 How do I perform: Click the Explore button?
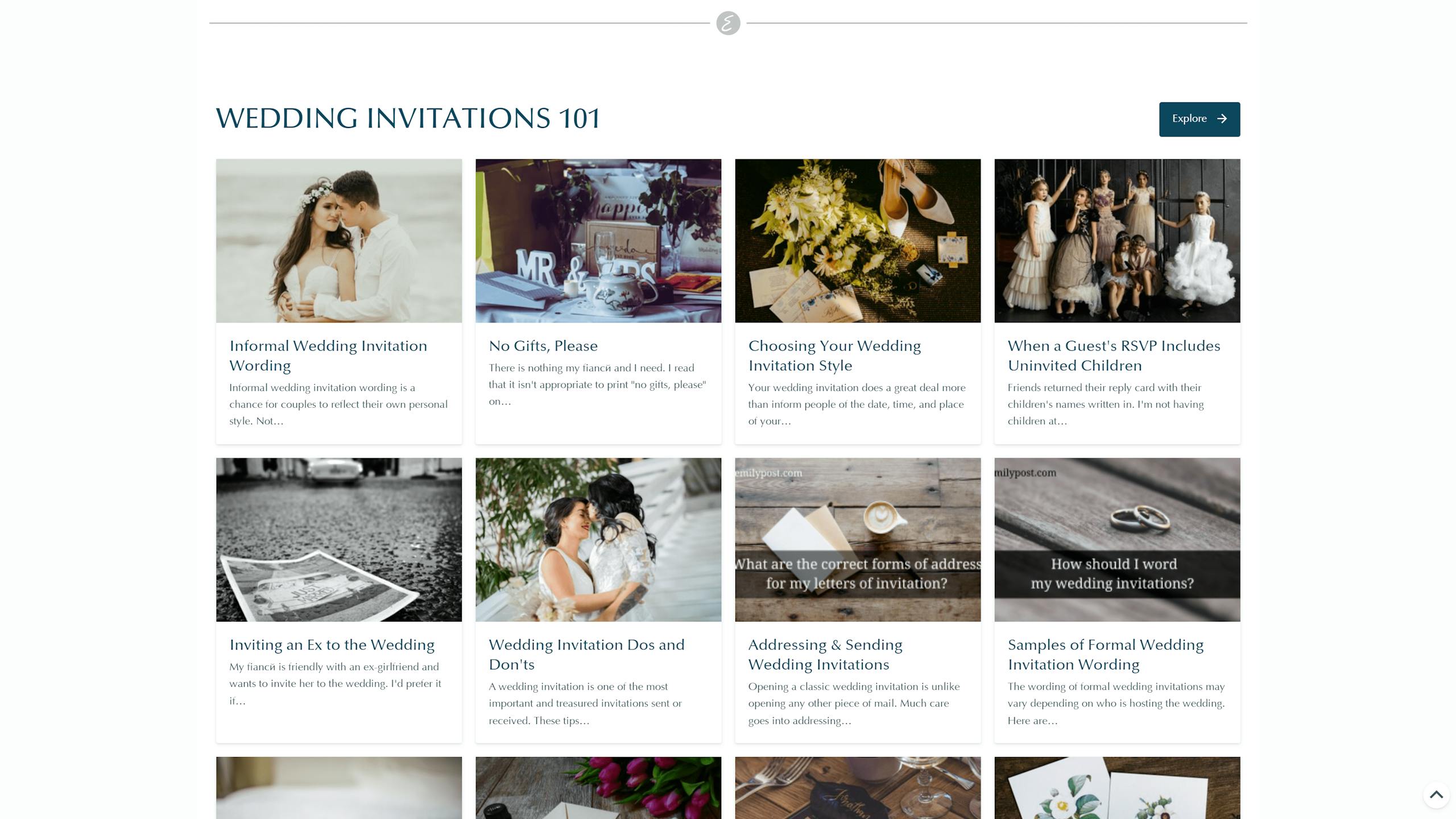[x=1199, y=119]
